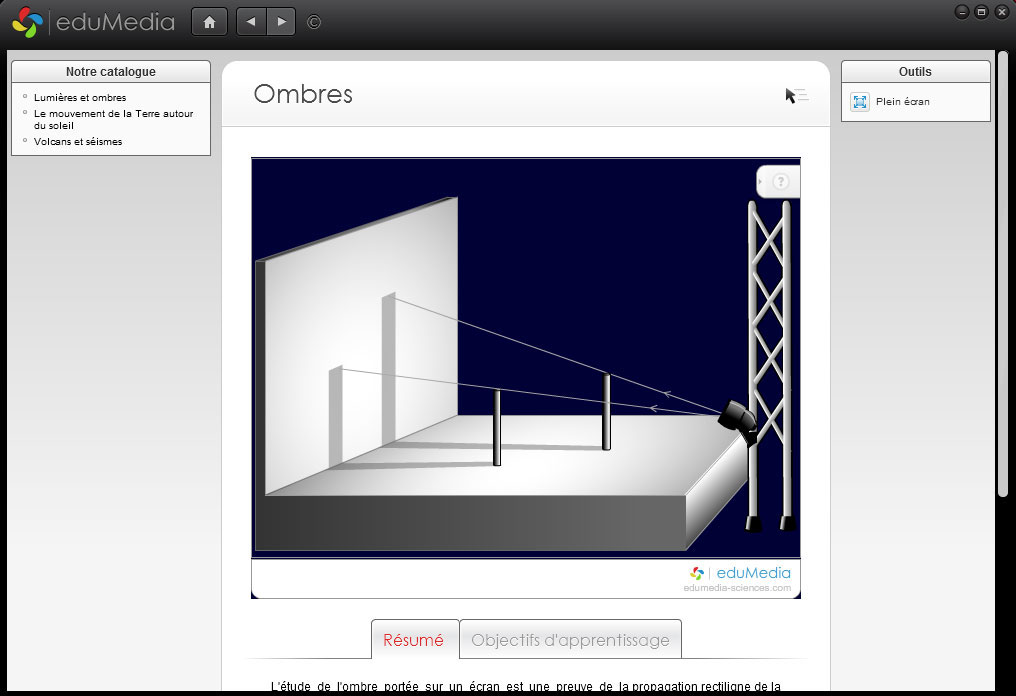Open the list menu icon beside Ombres title
Viewport: 1016px width, 696px height.
tap(797, 95)
